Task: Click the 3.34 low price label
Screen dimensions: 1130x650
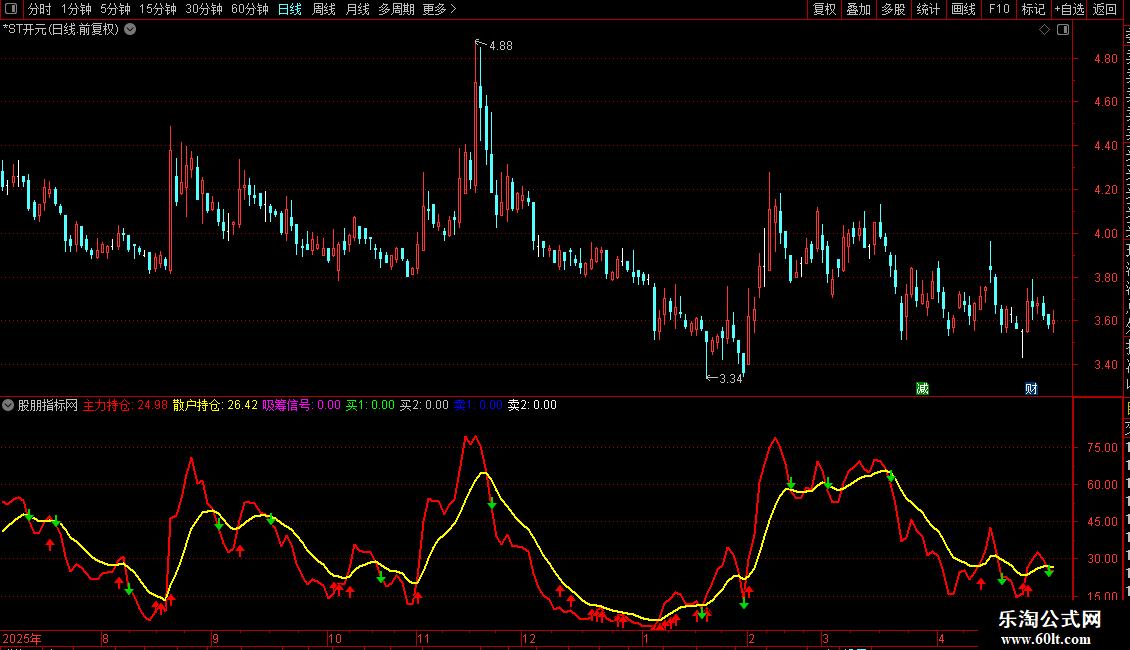Action: (x=730, y=378)
